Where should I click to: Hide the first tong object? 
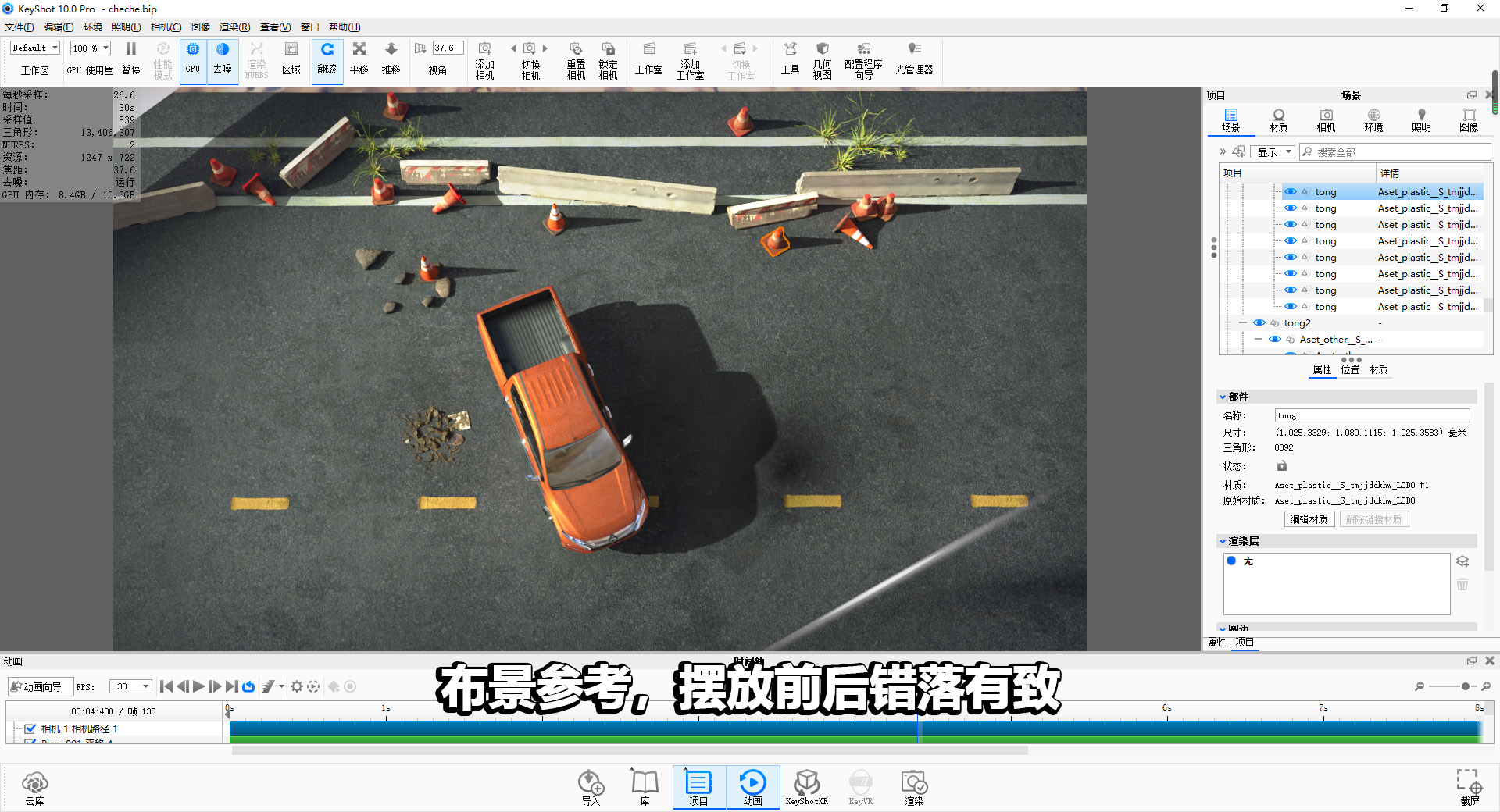1291,191
